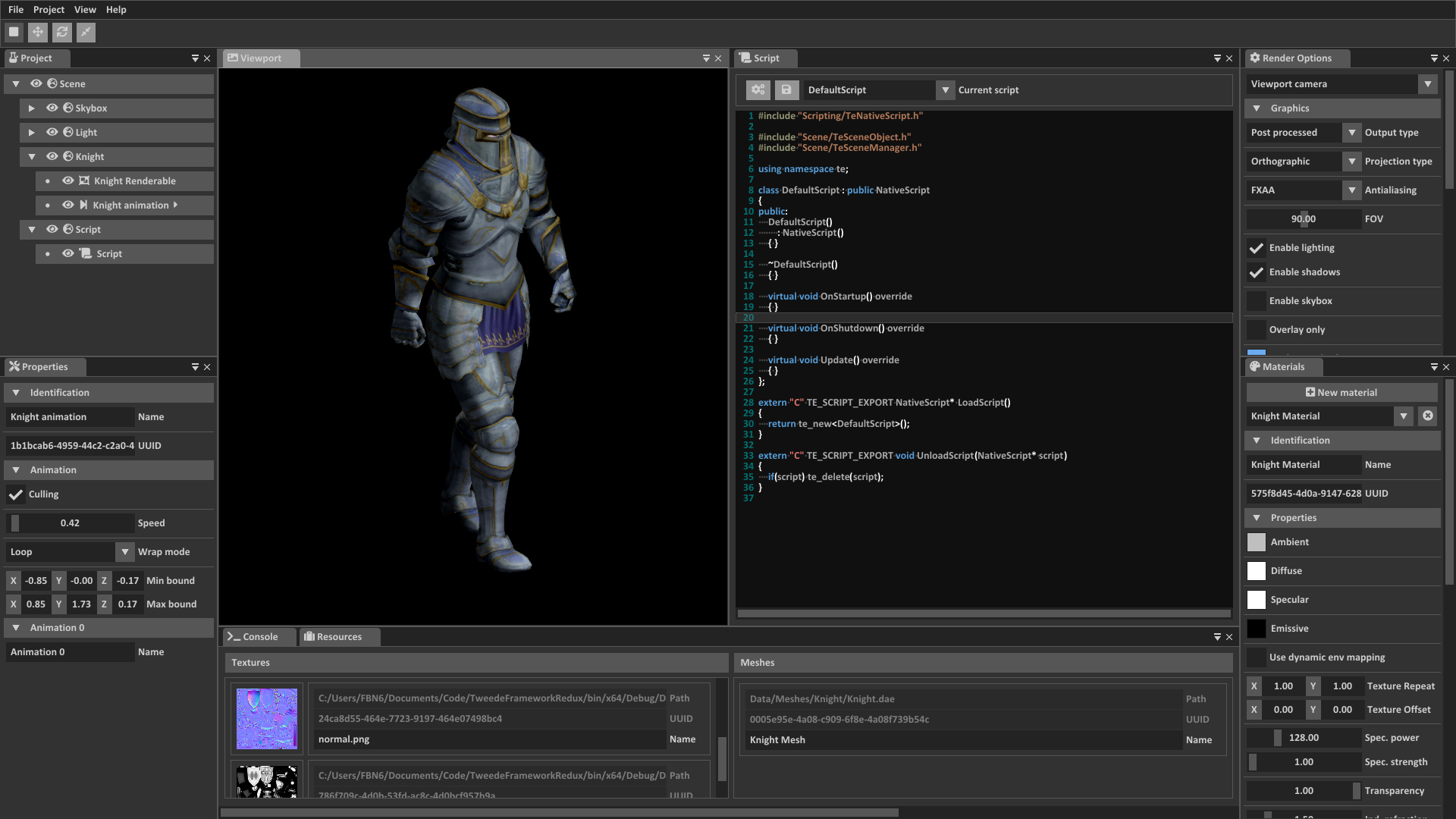The height and width of the screenshot is (819, 1456).
Task: Uncheck the Culling checkbox
Action: [15, 494]
